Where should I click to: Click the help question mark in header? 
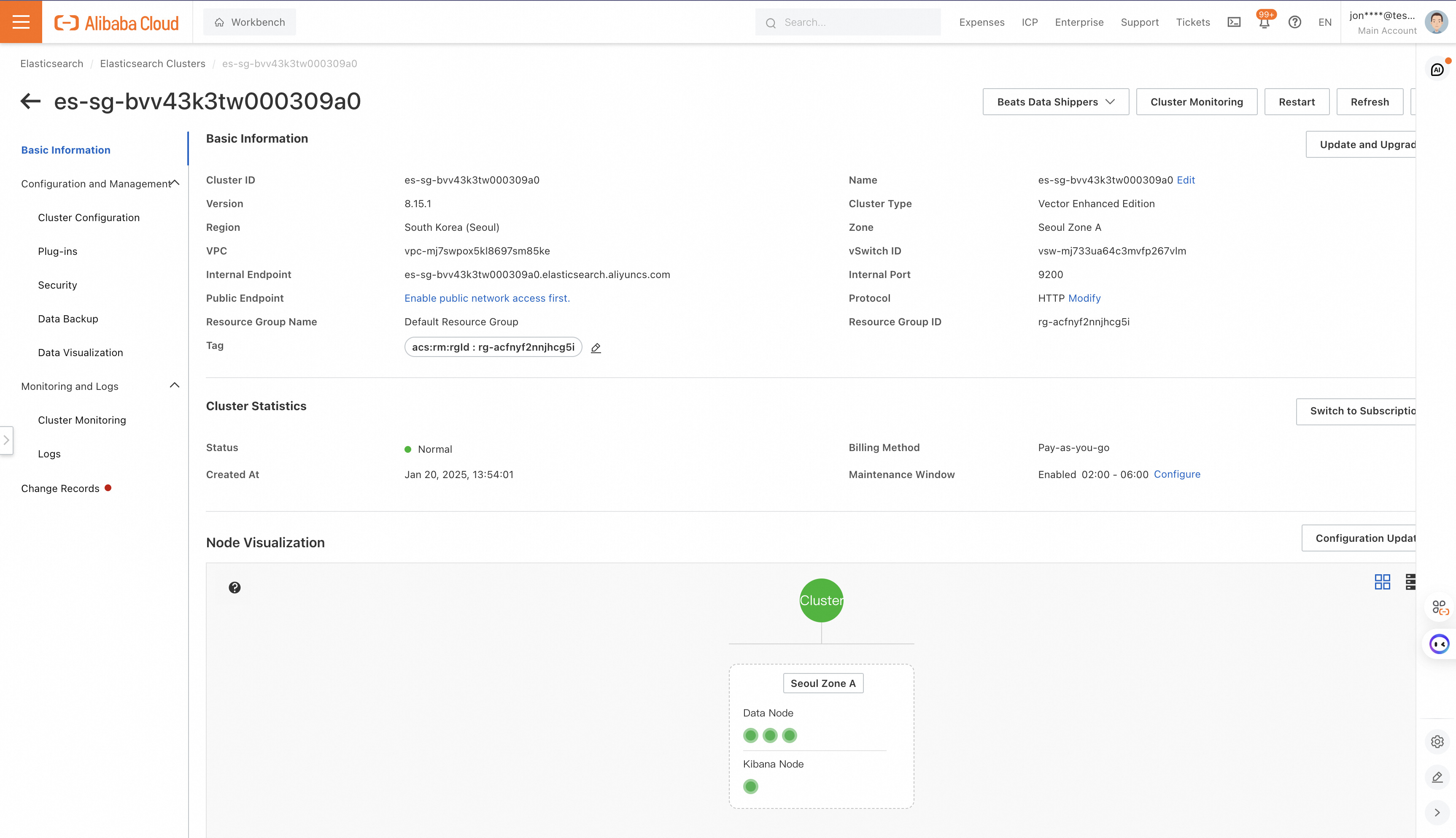pos(1294,22)
